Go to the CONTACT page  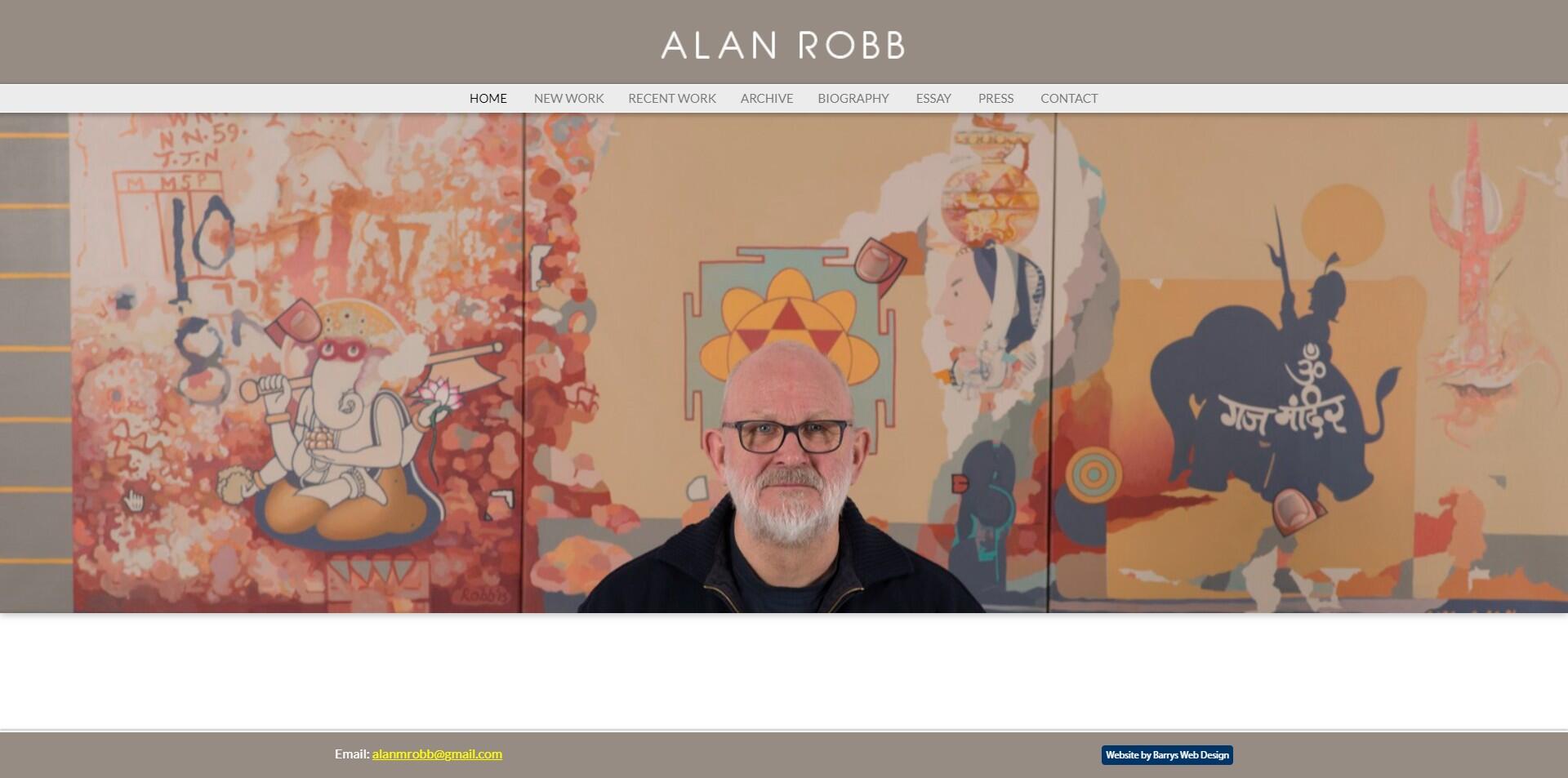(1068, 98)
